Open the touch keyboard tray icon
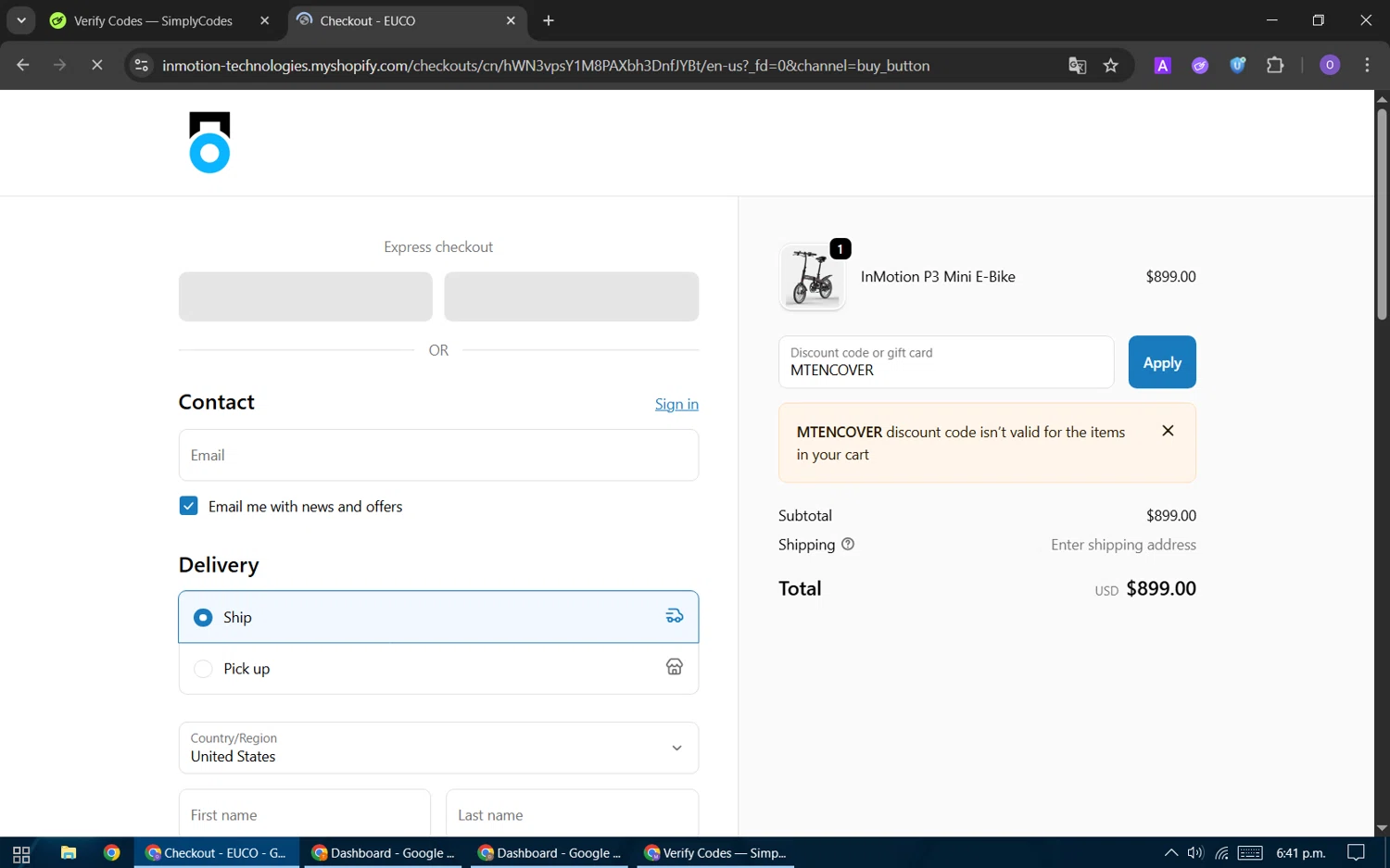1390x868 pixels. coord(1250,853)
